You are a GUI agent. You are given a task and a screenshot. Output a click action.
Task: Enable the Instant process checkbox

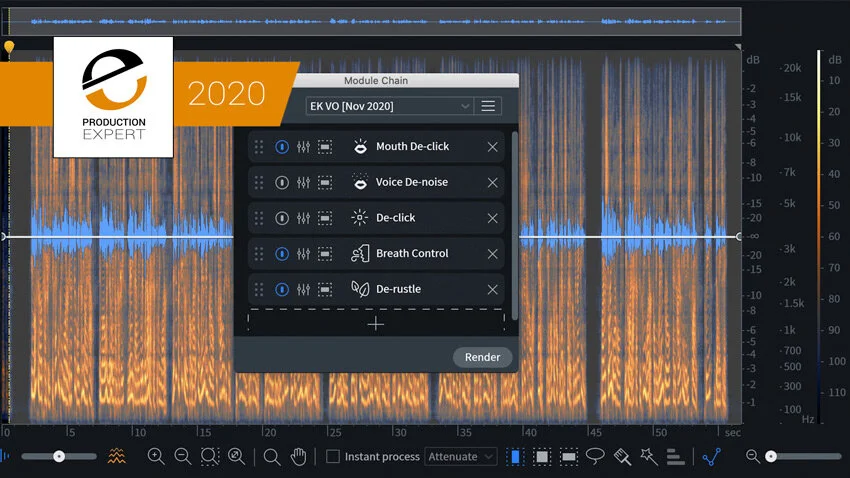333,456
